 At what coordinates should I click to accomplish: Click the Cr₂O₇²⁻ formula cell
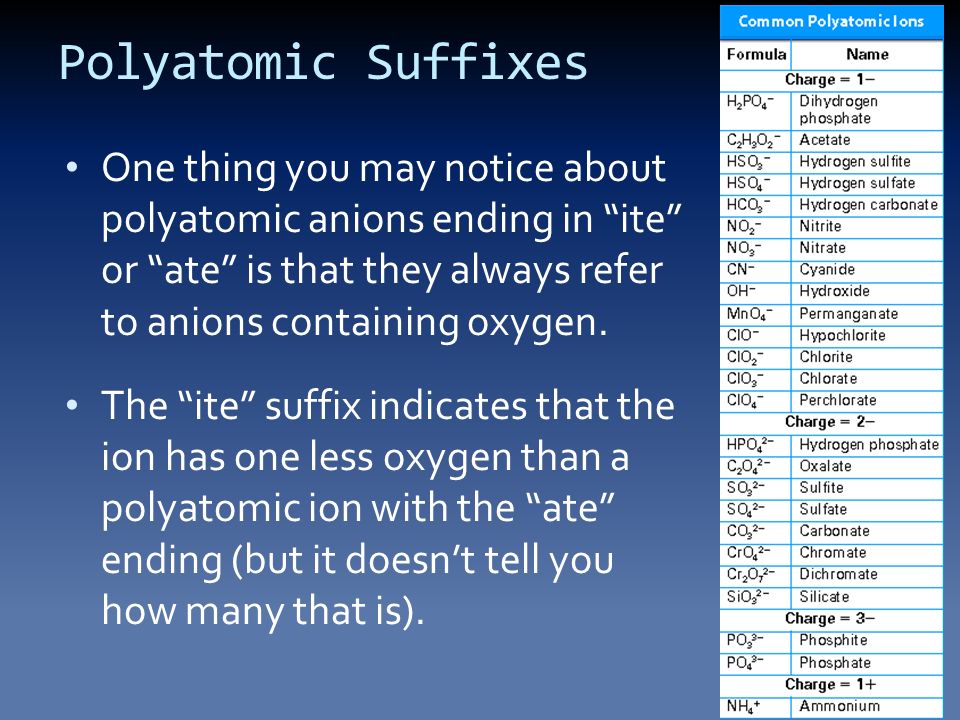756,574
